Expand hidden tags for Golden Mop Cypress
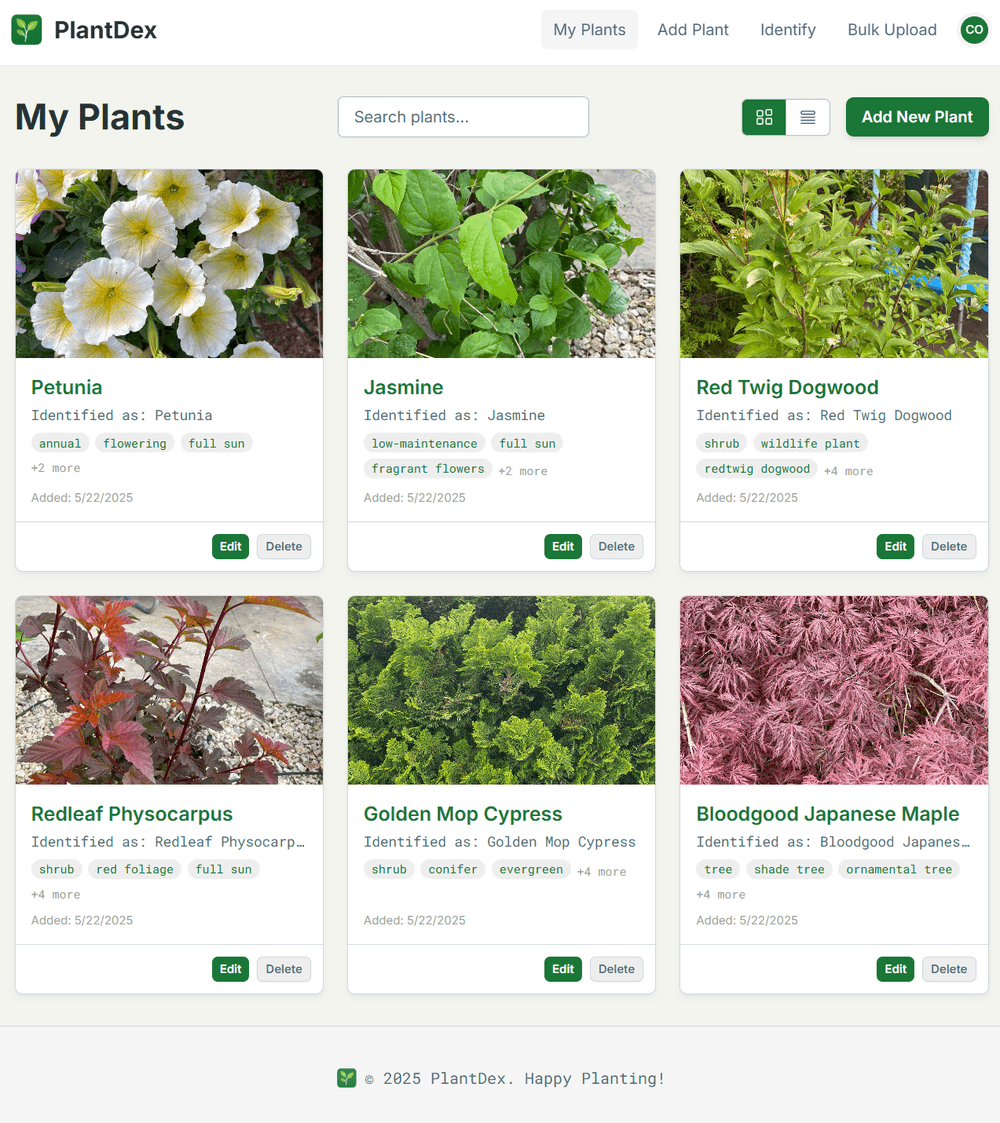Screen dimensions: 1000x1123 601,870
